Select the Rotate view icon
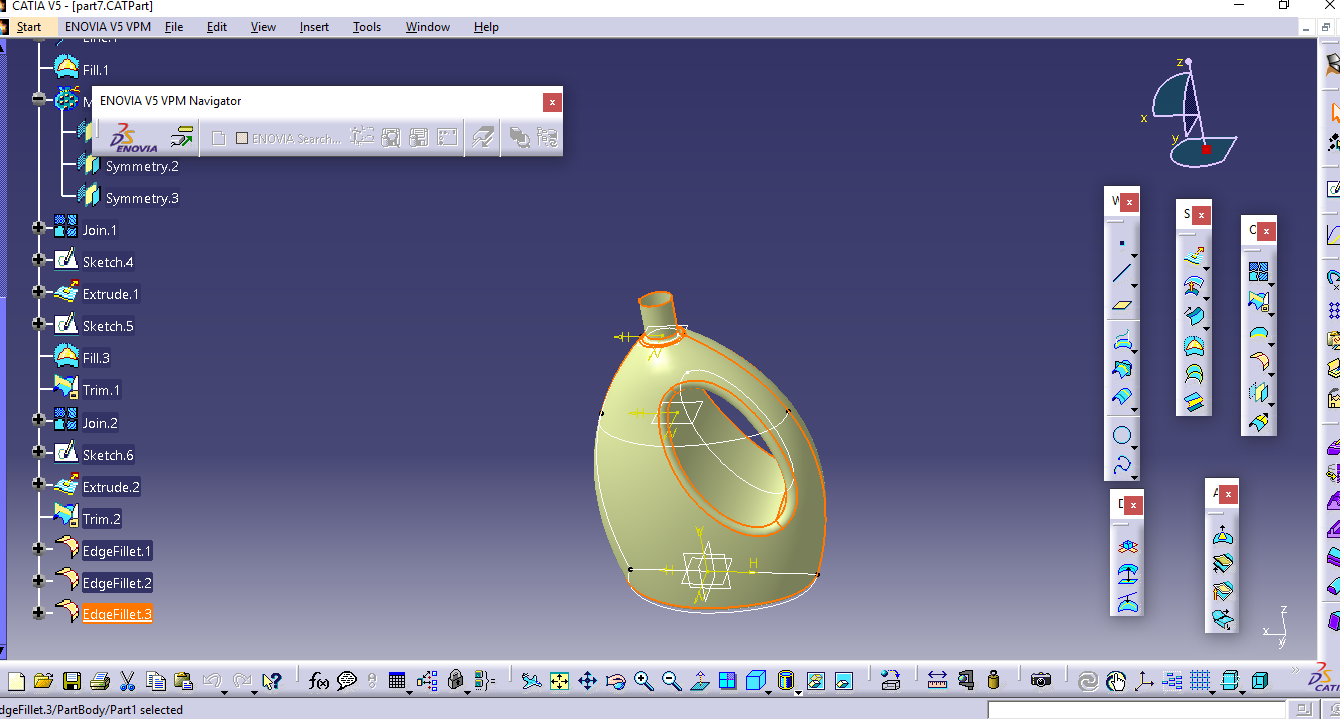1340x719 pixels. click(x=615, y=681)
